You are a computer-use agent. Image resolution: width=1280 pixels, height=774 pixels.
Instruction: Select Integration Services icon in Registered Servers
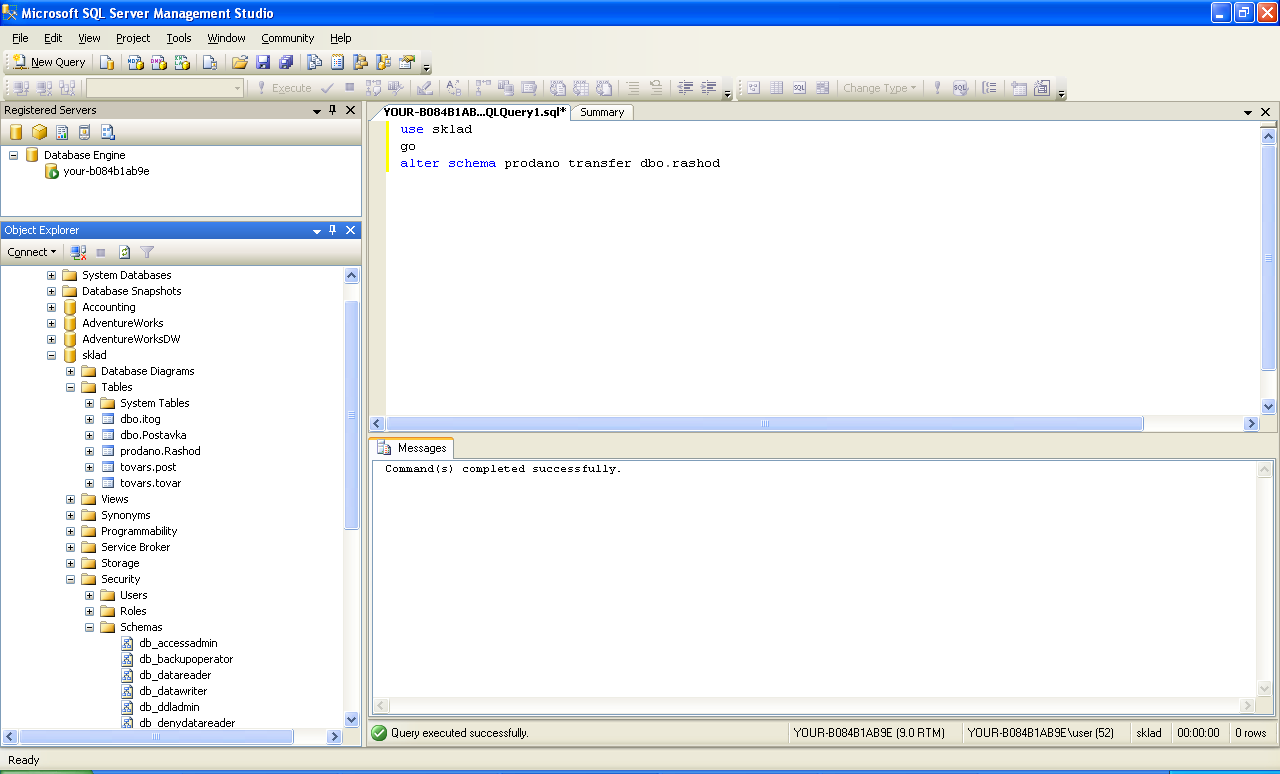[108, 132]
